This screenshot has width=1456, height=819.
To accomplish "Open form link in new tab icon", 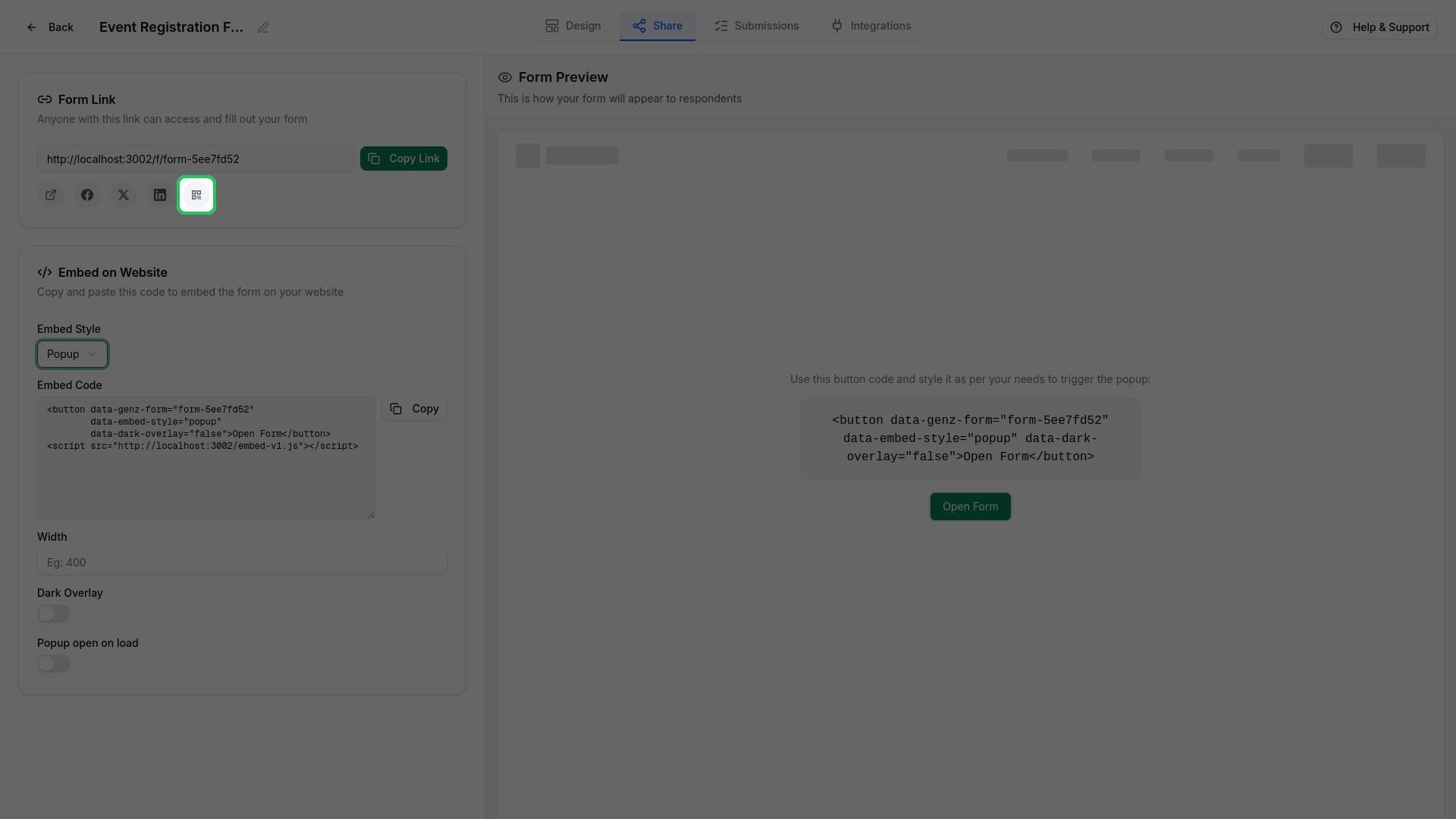I will (x=51, y=195).
